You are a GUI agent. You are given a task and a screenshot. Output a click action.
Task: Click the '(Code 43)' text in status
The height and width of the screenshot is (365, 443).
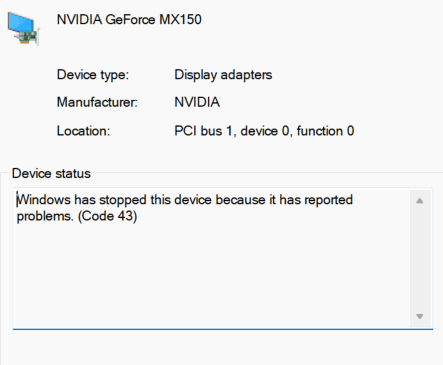click(x=107, y=216)
